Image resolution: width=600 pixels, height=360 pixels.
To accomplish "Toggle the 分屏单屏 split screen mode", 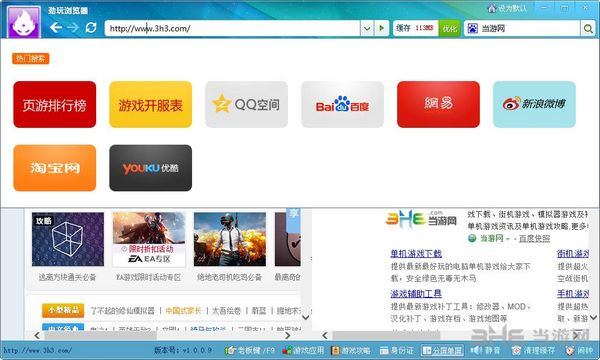I will point(442,350).
